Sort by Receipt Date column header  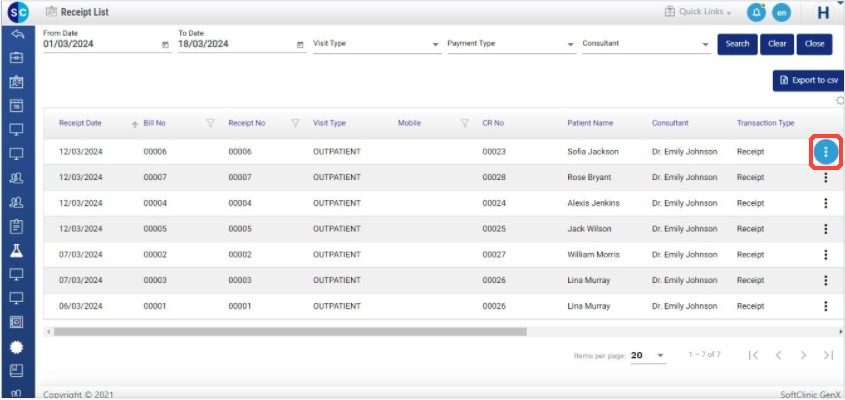click(80, 123)
